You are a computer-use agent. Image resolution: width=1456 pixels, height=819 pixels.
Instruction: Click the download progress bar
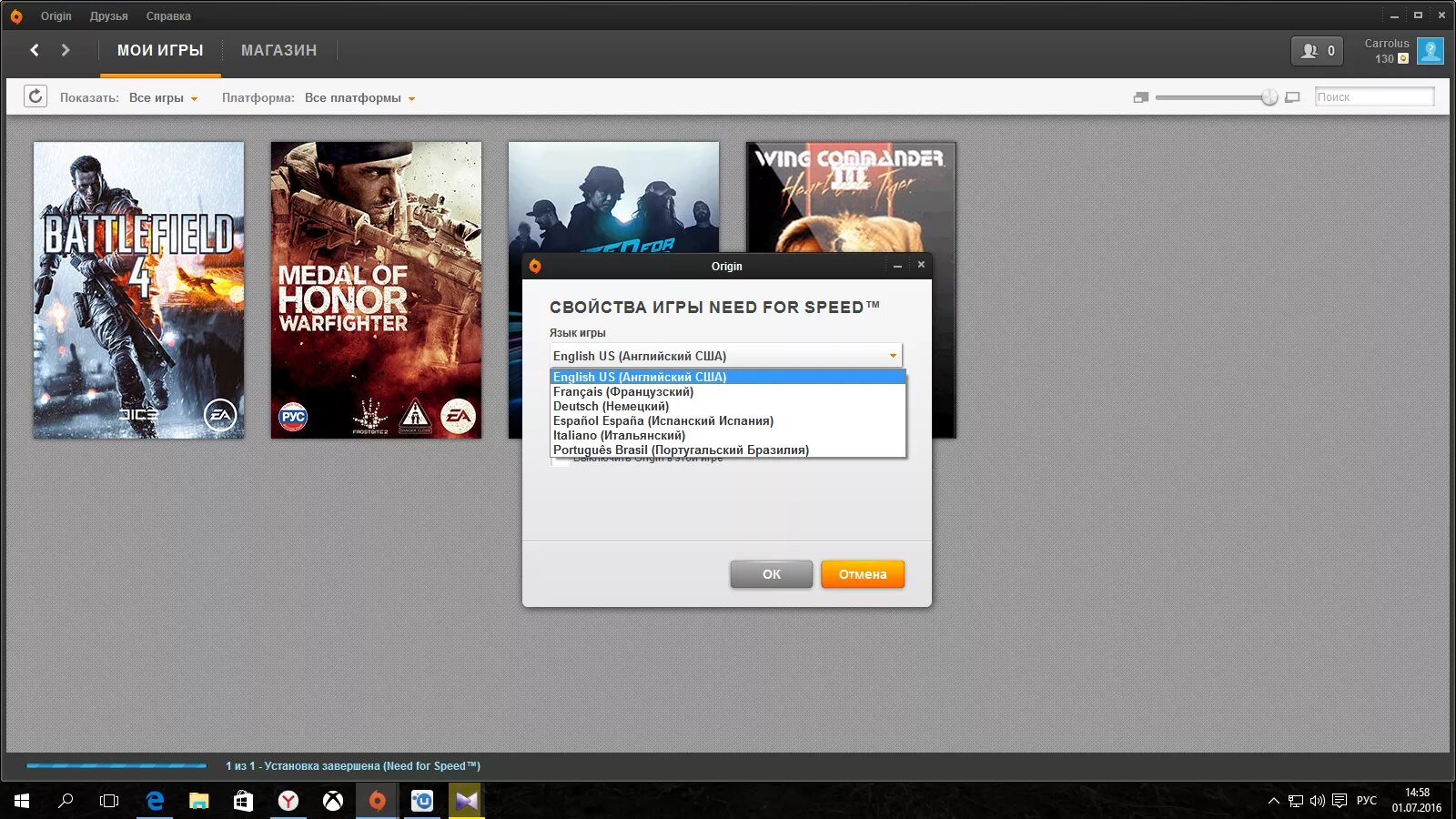coord(116,765)
